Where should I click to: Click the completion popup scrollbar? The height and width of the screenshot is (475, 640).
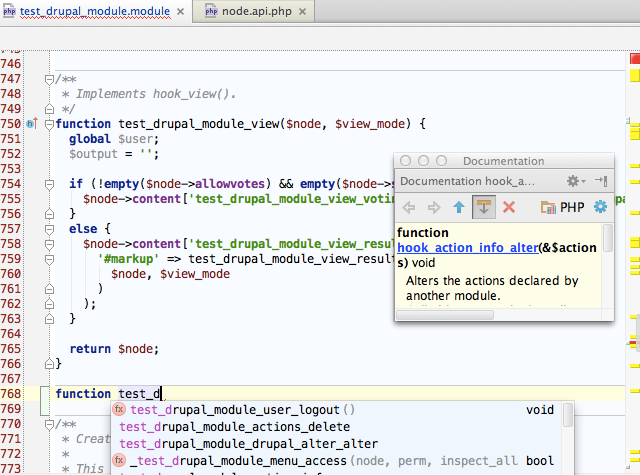pyautogui.click(x=567, y=415)
